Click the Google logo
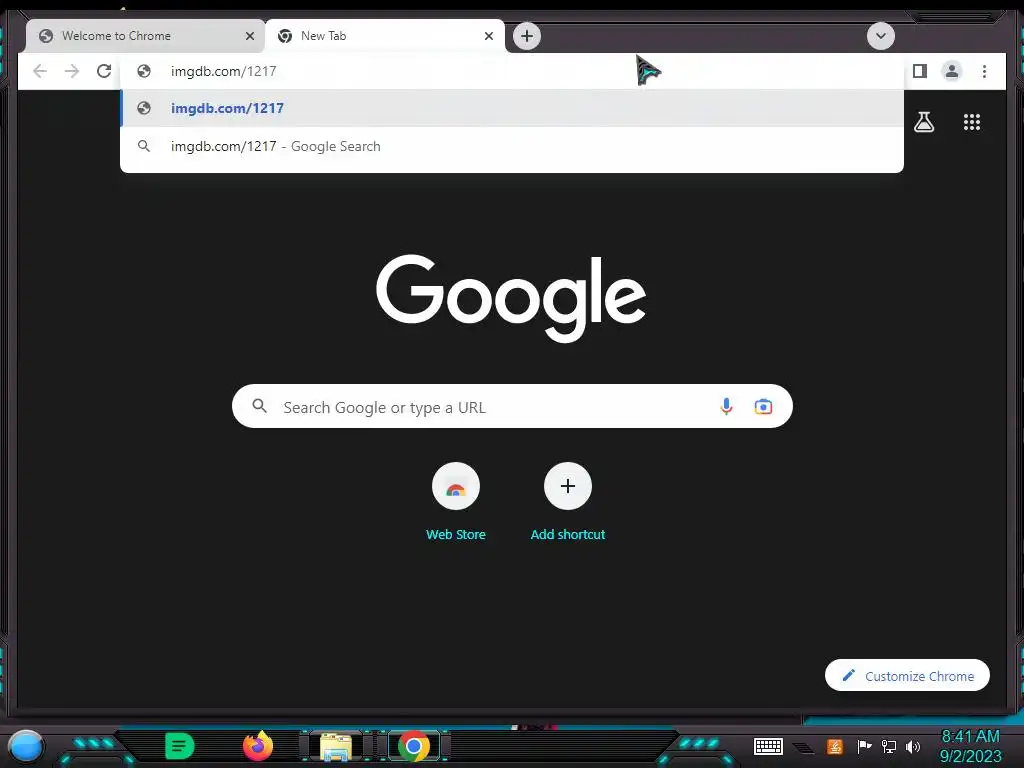Viewport: 1024px width, 768px height. (511, 298)
